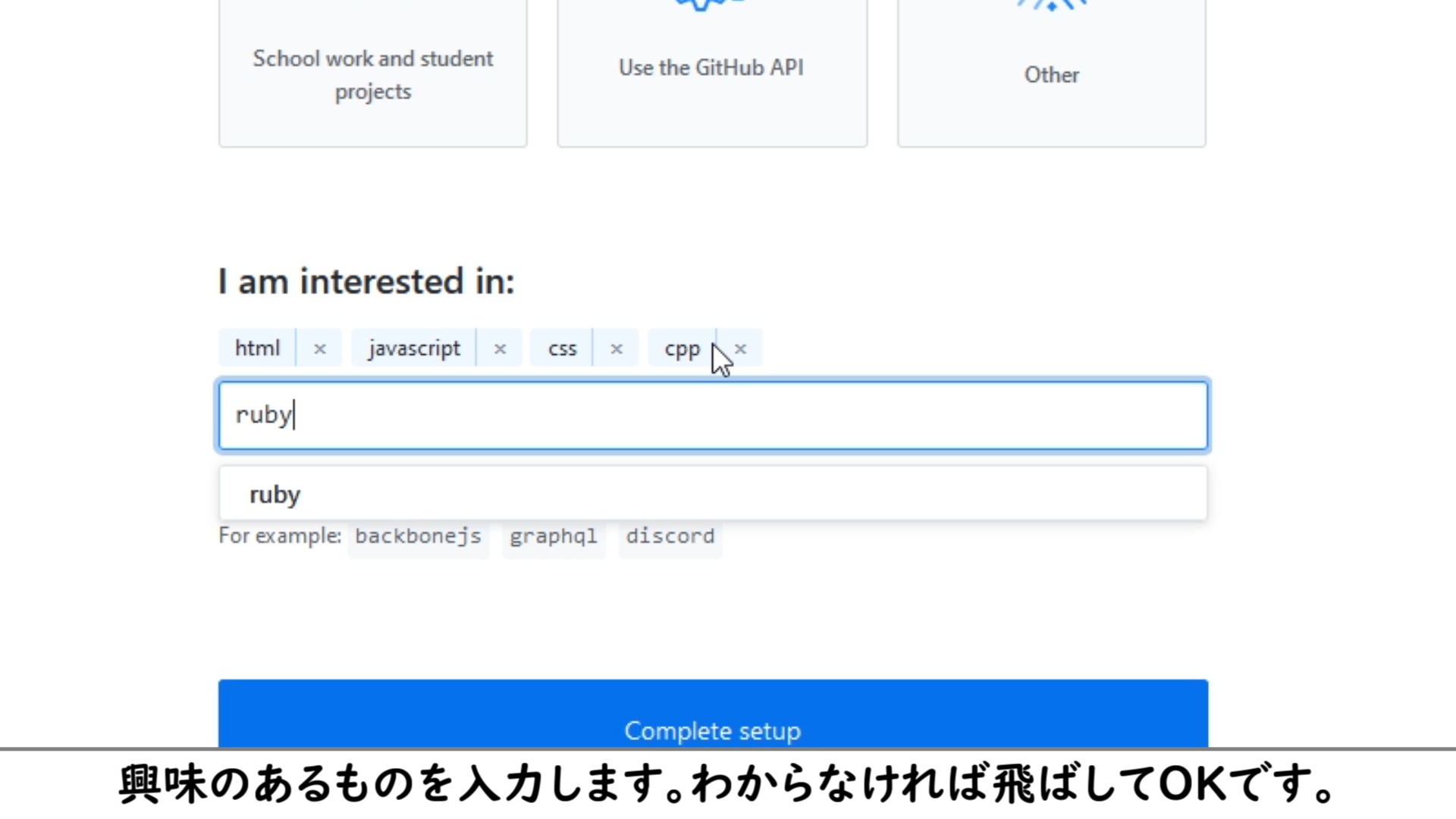This screenshot has height=819, width=1456.
Task: Remove the javascript tag with its x
Action: point(500,349)
